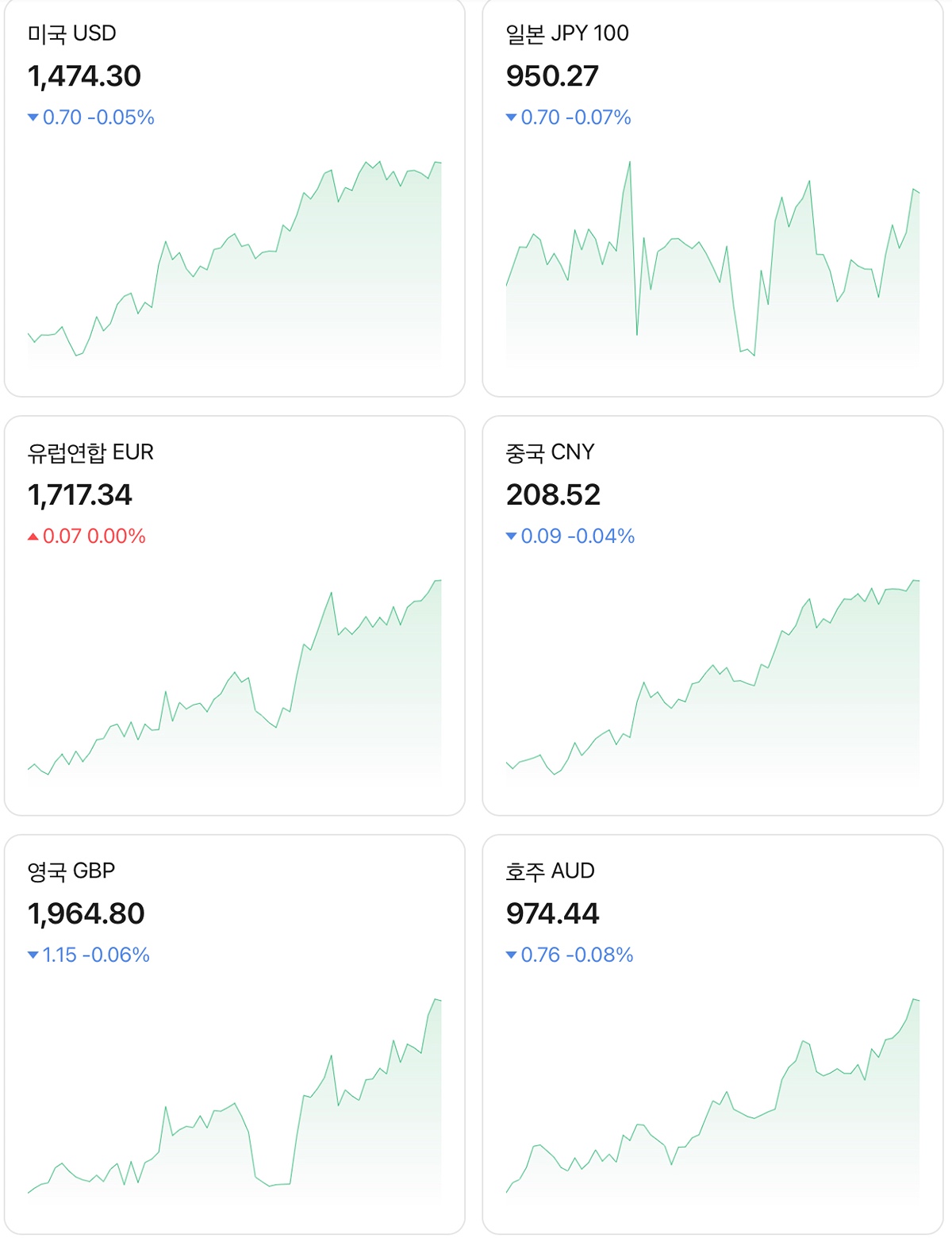Click the EUR trend chart
Image resolution: width=952 pixels, height=1238 pixels.
point(235,684)
